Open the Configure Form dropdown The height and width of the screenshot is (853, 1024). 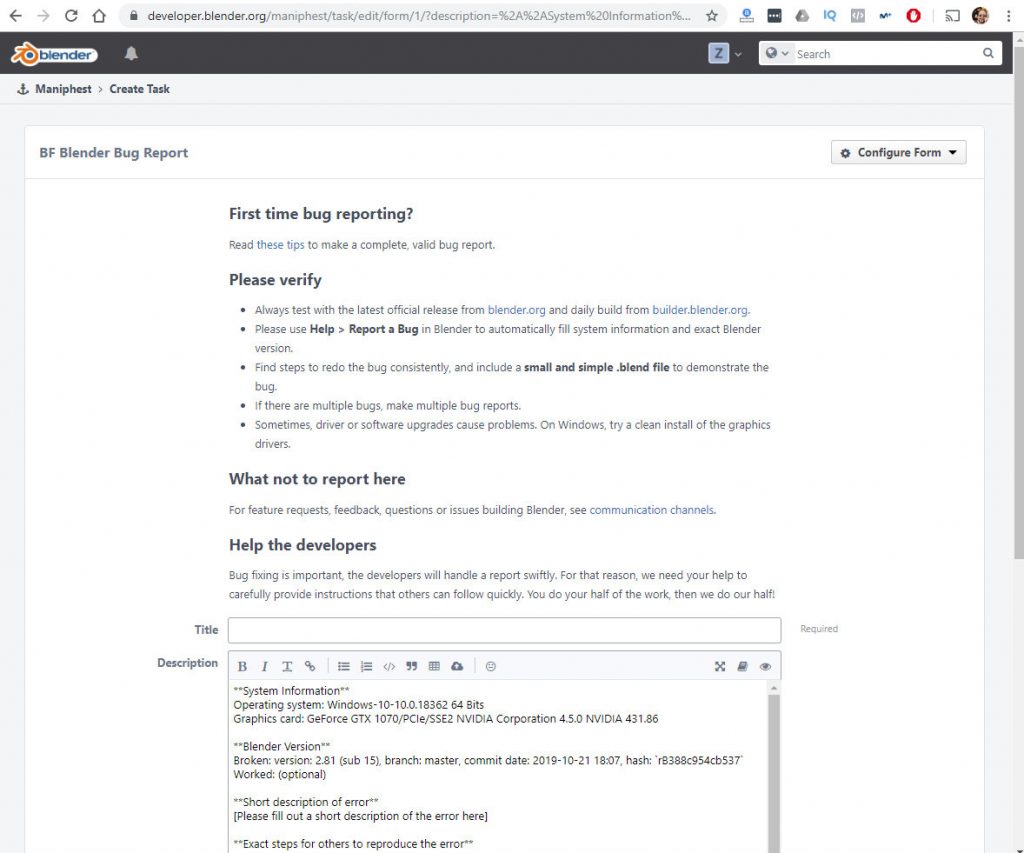898,152
